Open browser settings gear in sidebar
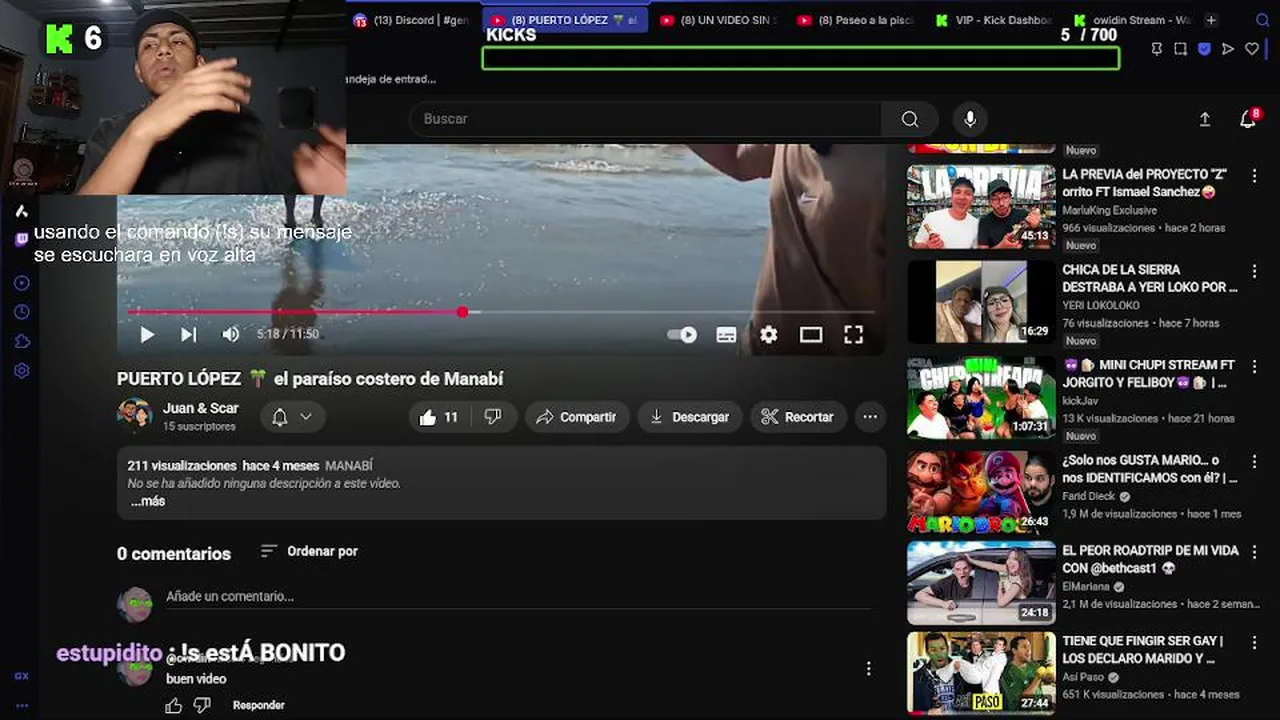The width and height of the screenshot is (1280, 720). coord(21,370)
